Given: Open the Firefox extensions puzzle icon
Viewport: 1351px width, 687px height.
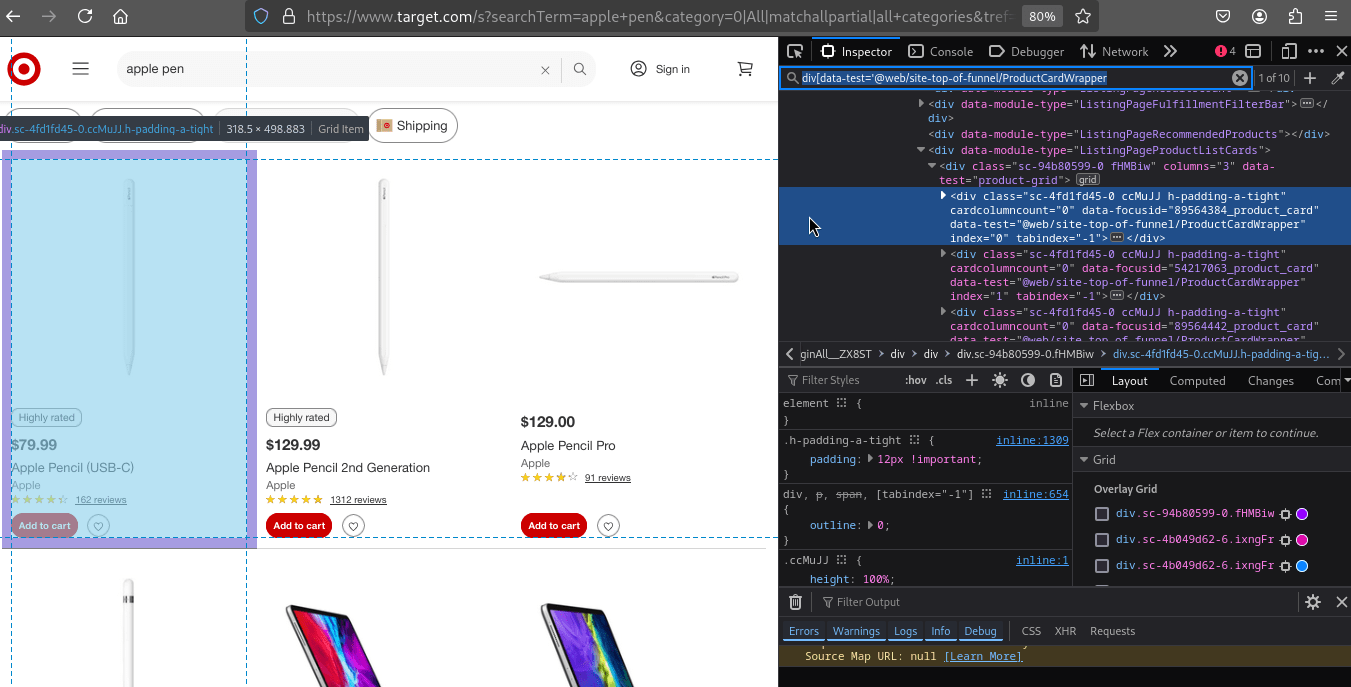Looking at the screenshot, I should 1295,16.
